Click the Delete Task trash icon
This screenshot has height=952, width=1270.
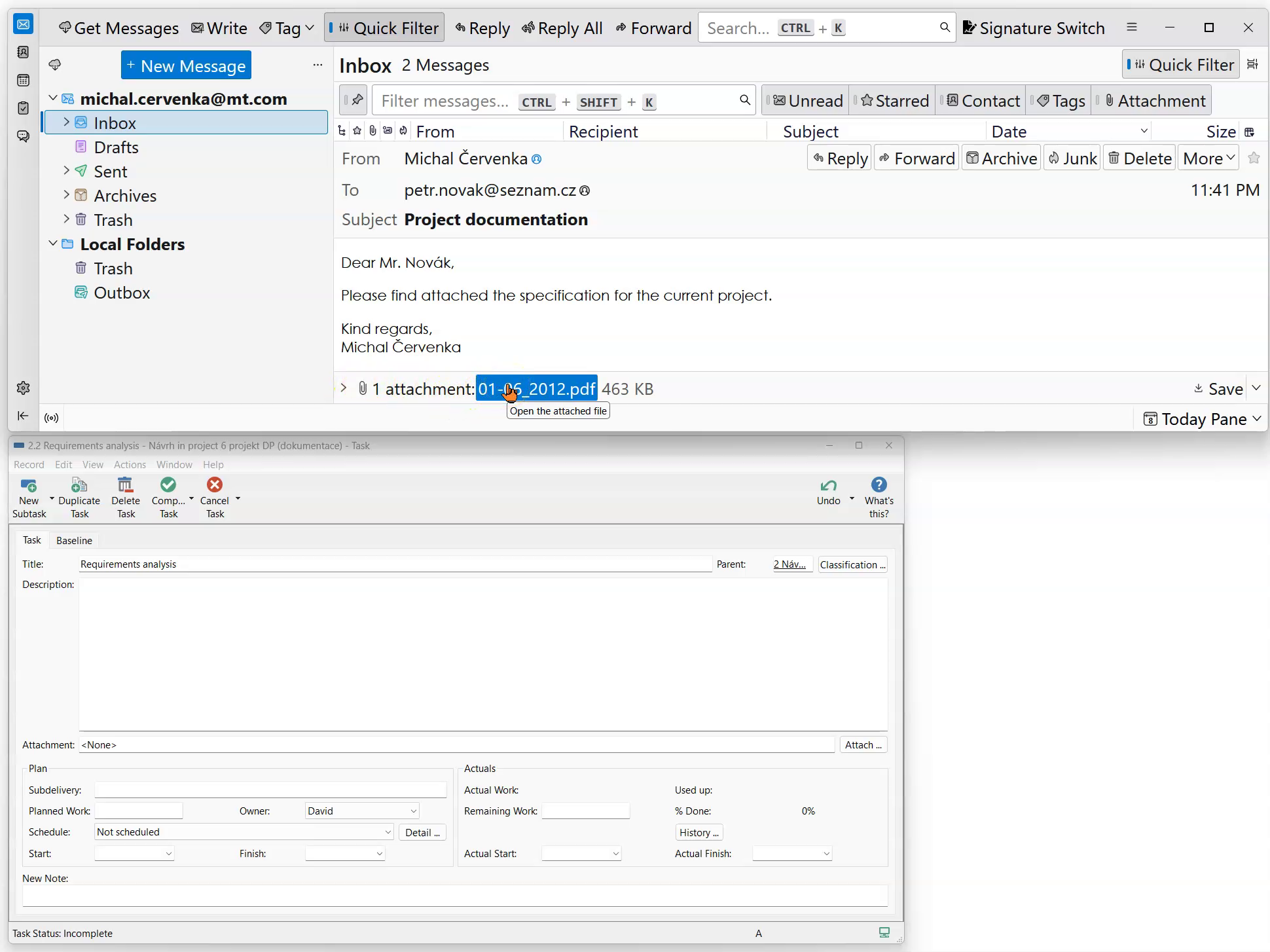(125, 485)
